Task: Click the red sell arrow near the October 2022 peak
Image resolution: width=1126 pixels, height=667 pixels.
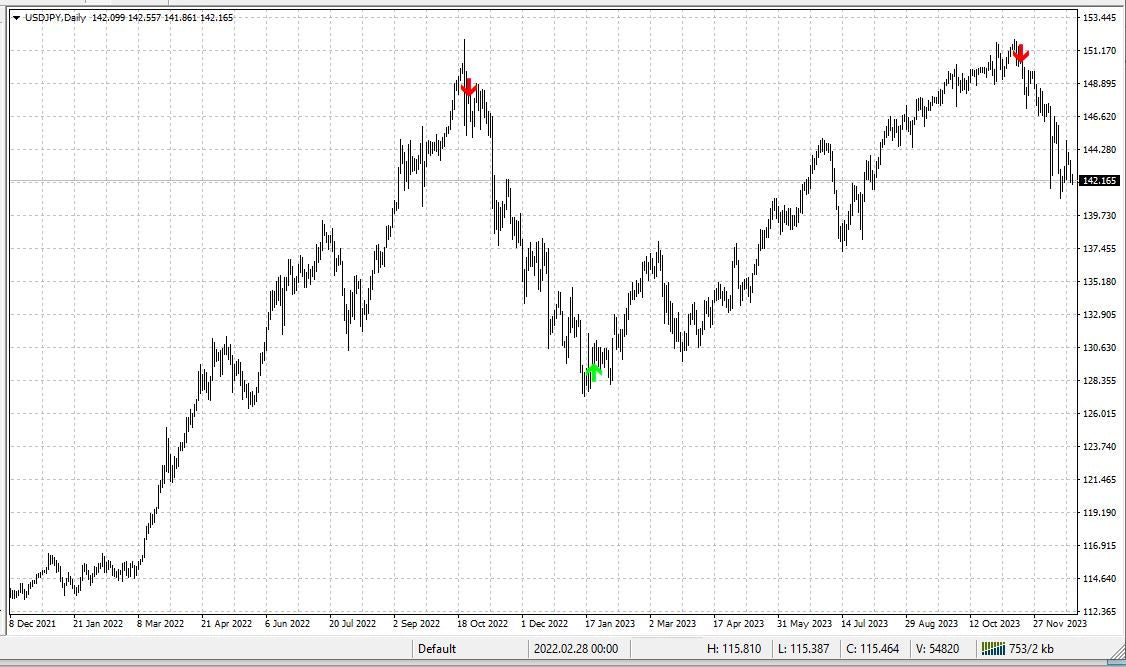Action: (x=469, y=88)
